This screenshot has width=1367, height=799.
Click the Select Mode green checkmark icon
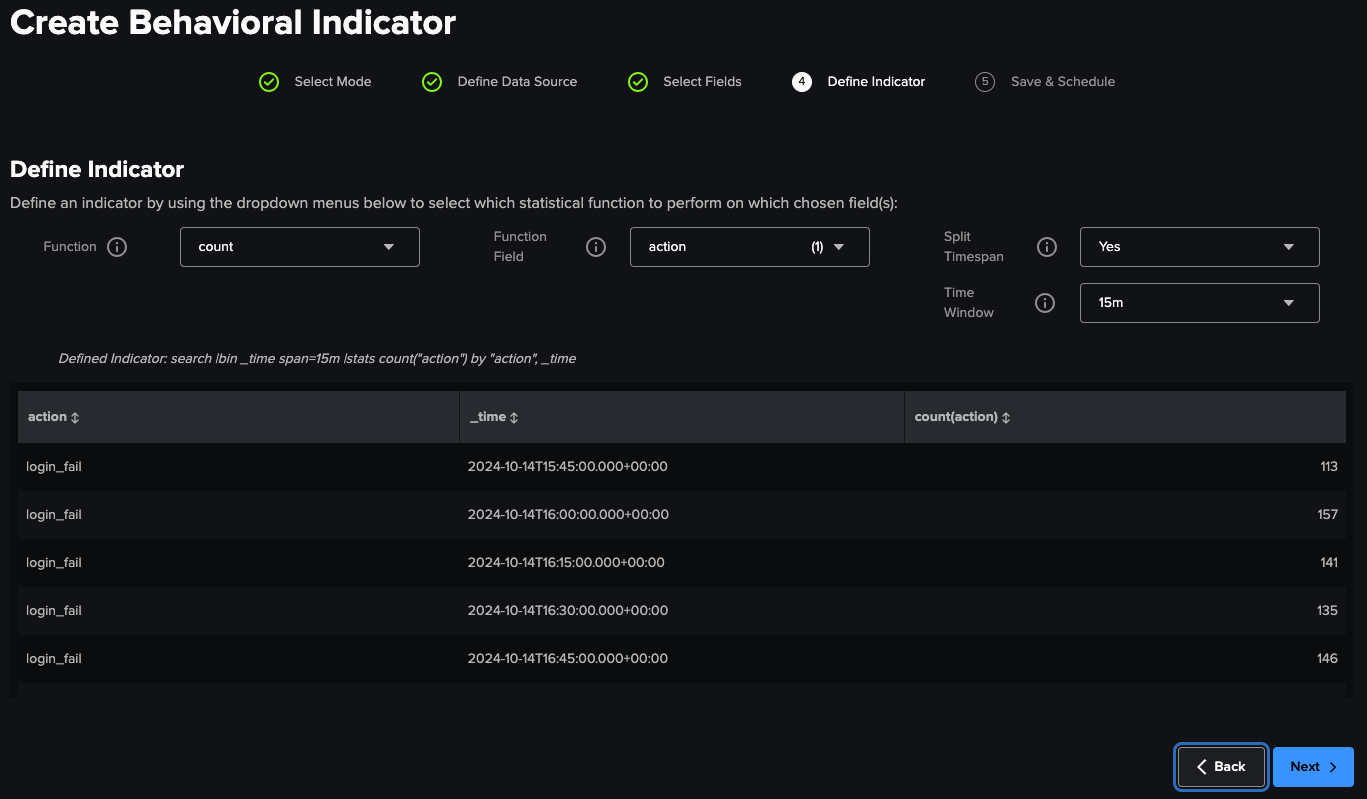[x=269, y=82]
